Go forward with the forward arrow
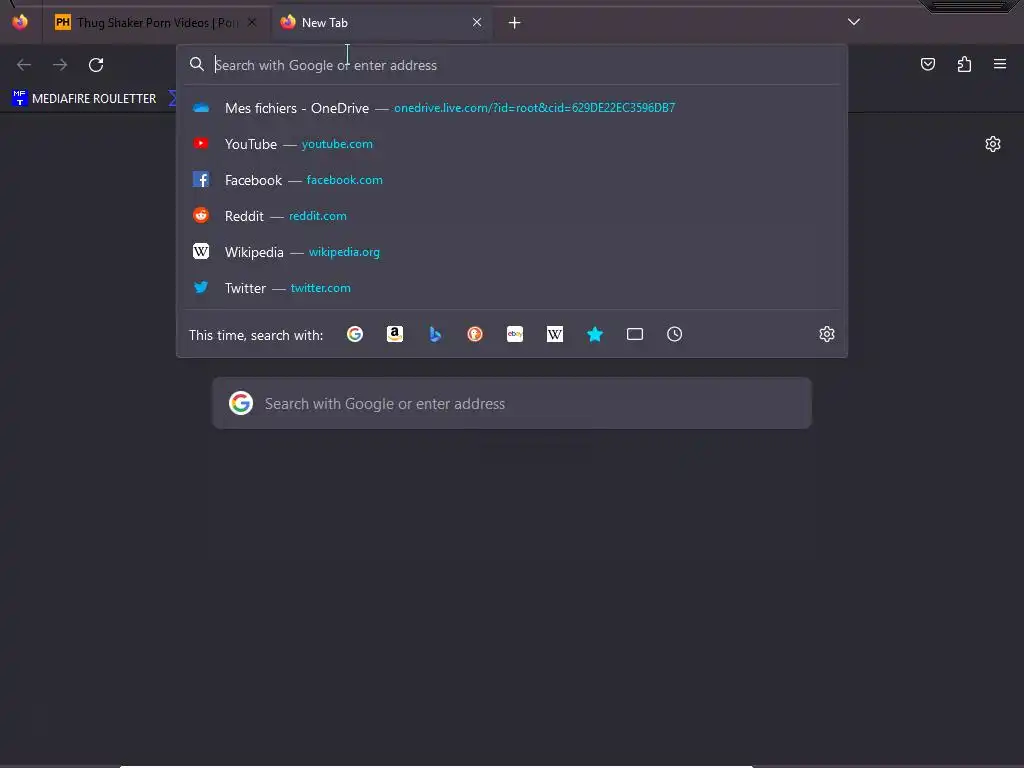The height and width of the screenshot is (768, 1024). (60, 65)
